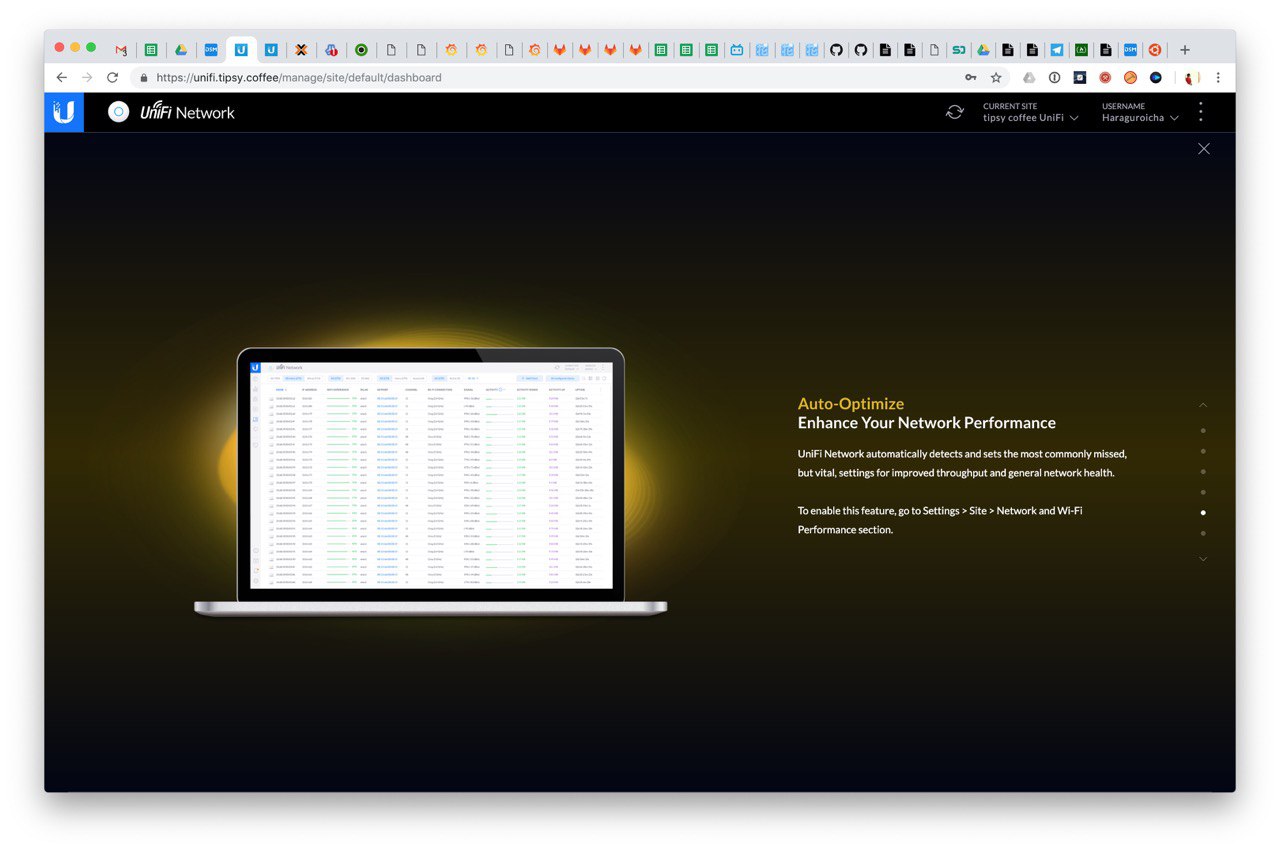
Task: Open a new browser tab
Action: coord(1185,49)
